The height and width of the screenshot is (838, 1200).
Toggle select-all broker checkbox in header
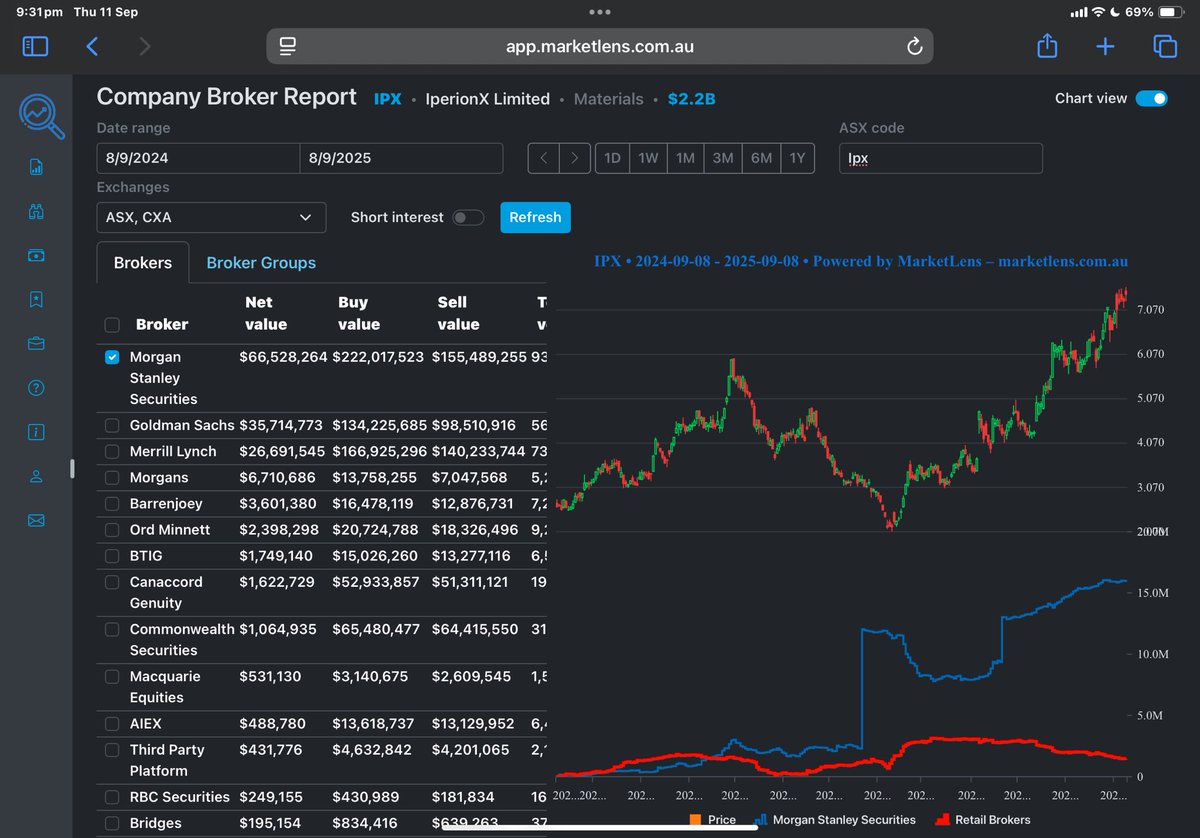click(x=112, y=324)
